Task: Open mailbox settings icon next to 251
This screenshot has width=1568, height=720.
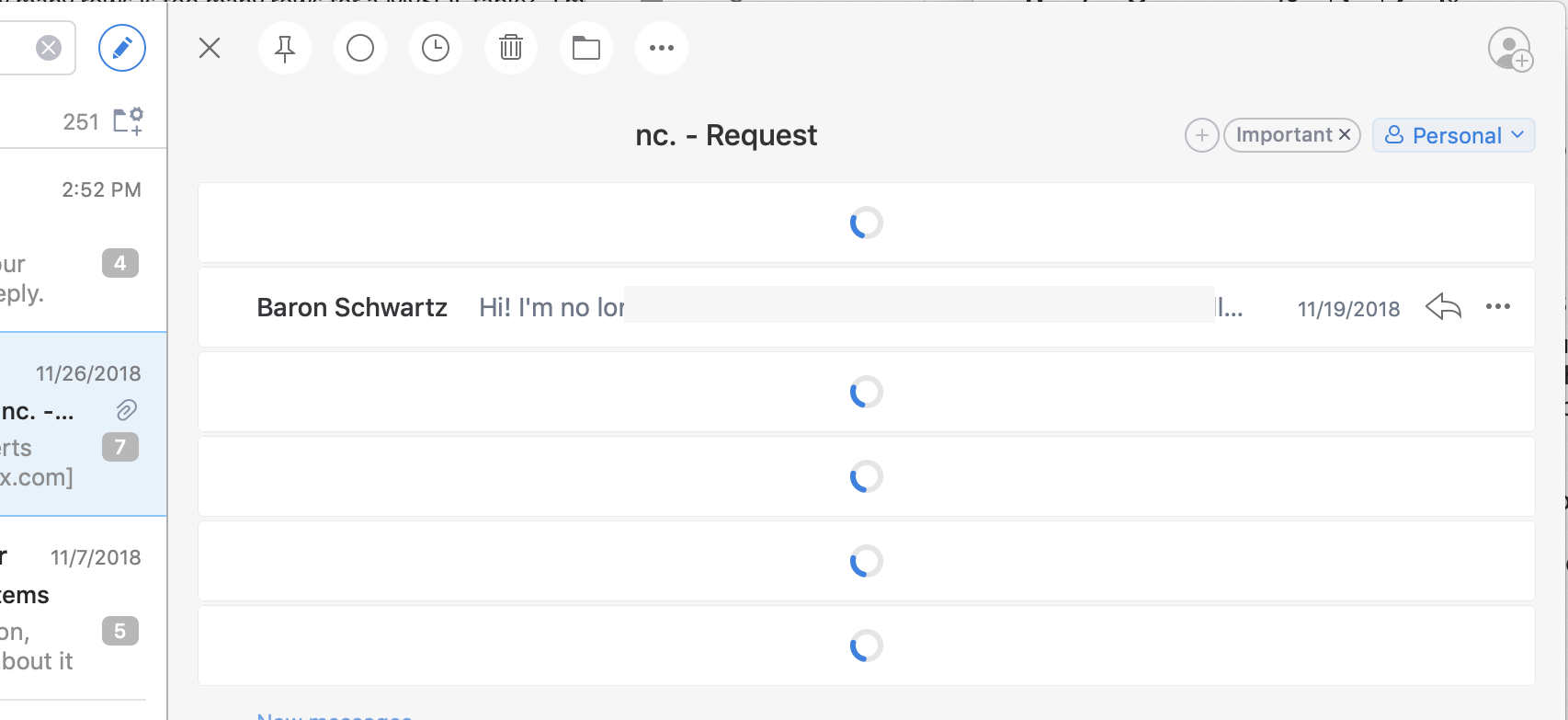Action: [x=128, y=121]
